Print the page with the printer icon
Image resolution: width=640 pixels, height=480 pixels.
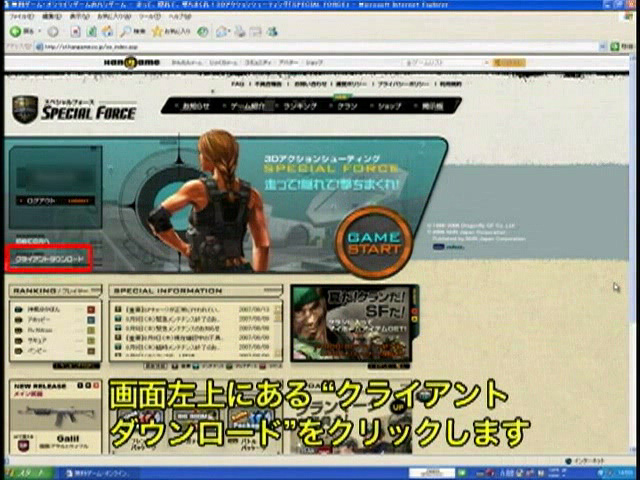point(240,31)
